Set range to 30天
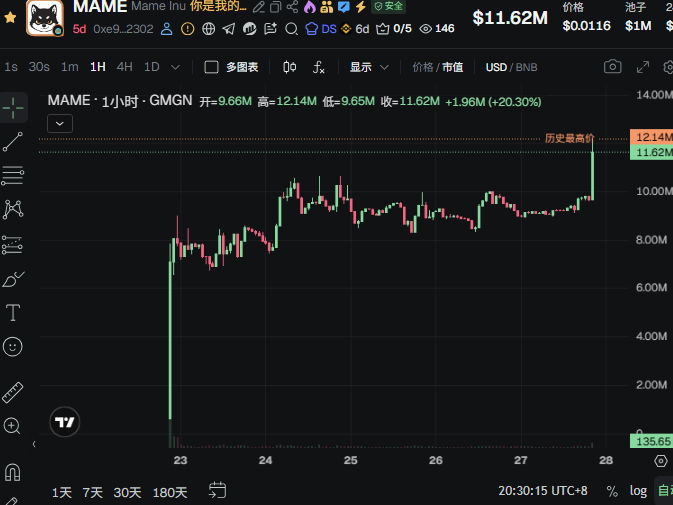This screenshot has width=673, height=505. tap(127, 493)
